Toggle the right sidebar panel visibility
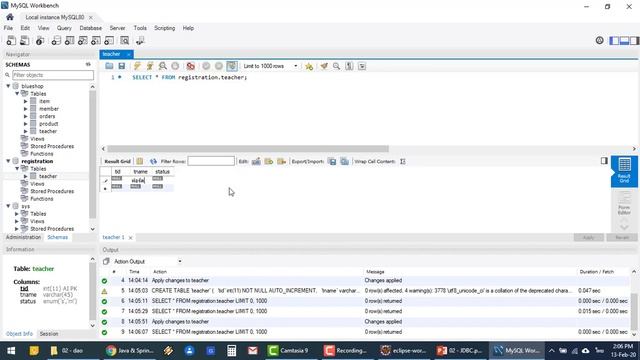 pos(634,40)
